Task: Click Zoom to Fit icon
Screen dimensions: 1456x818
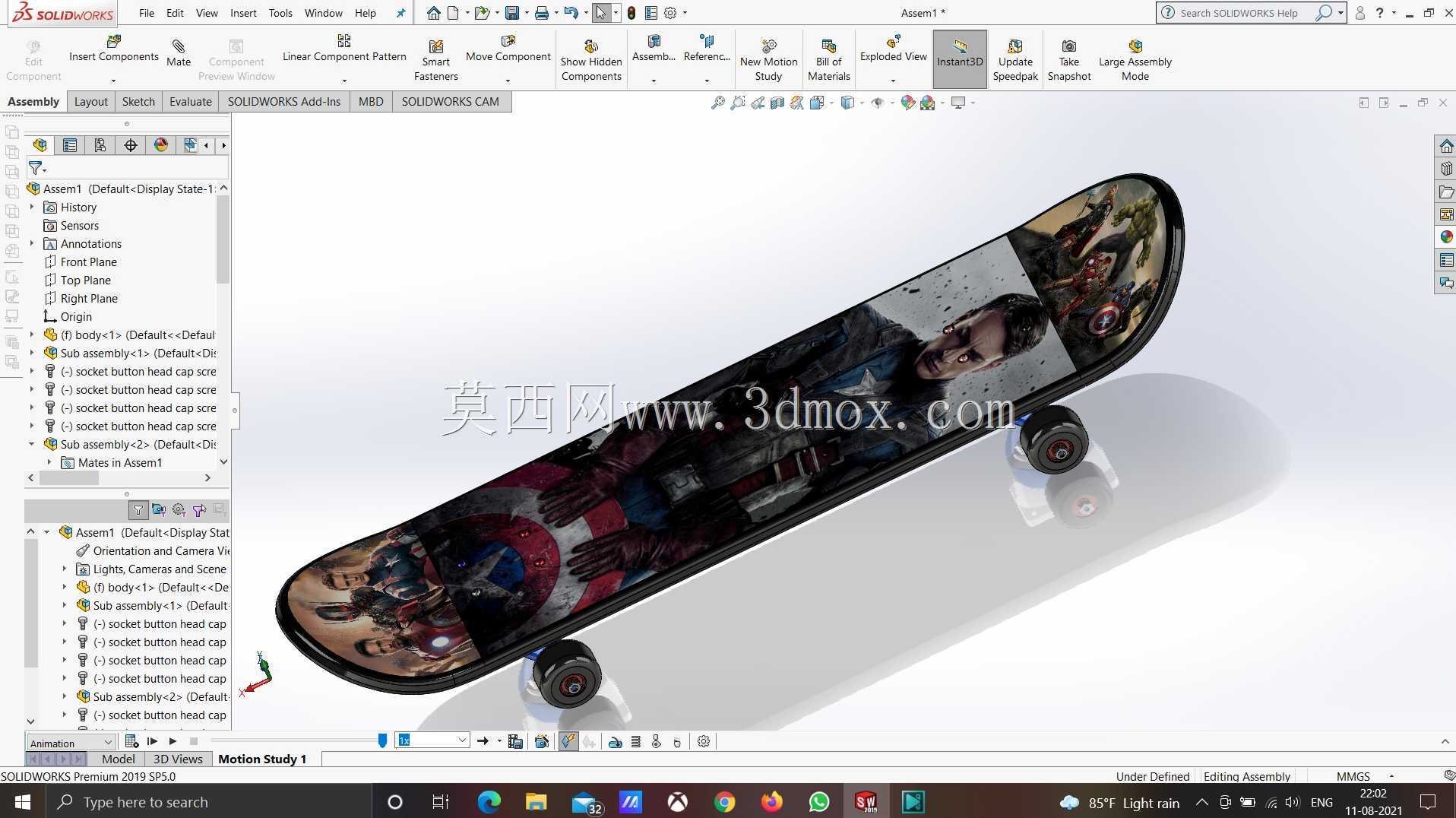Action: [717, 103]
